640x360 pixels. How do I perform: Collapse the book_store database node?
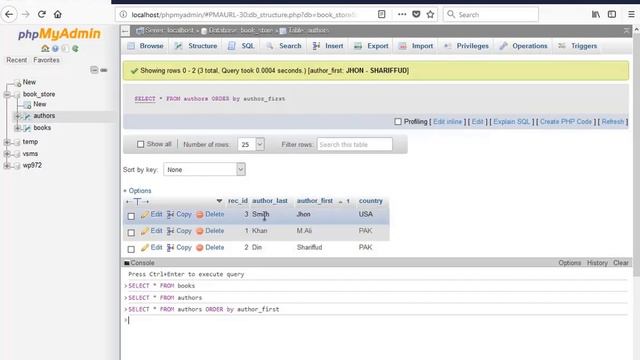pyautogui.click(x=7, y=94)
